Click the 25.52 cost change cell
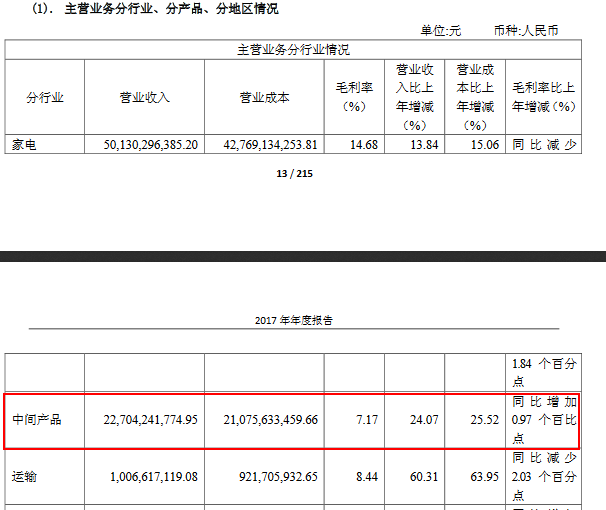The image size is (606, 510). [485, 419]
